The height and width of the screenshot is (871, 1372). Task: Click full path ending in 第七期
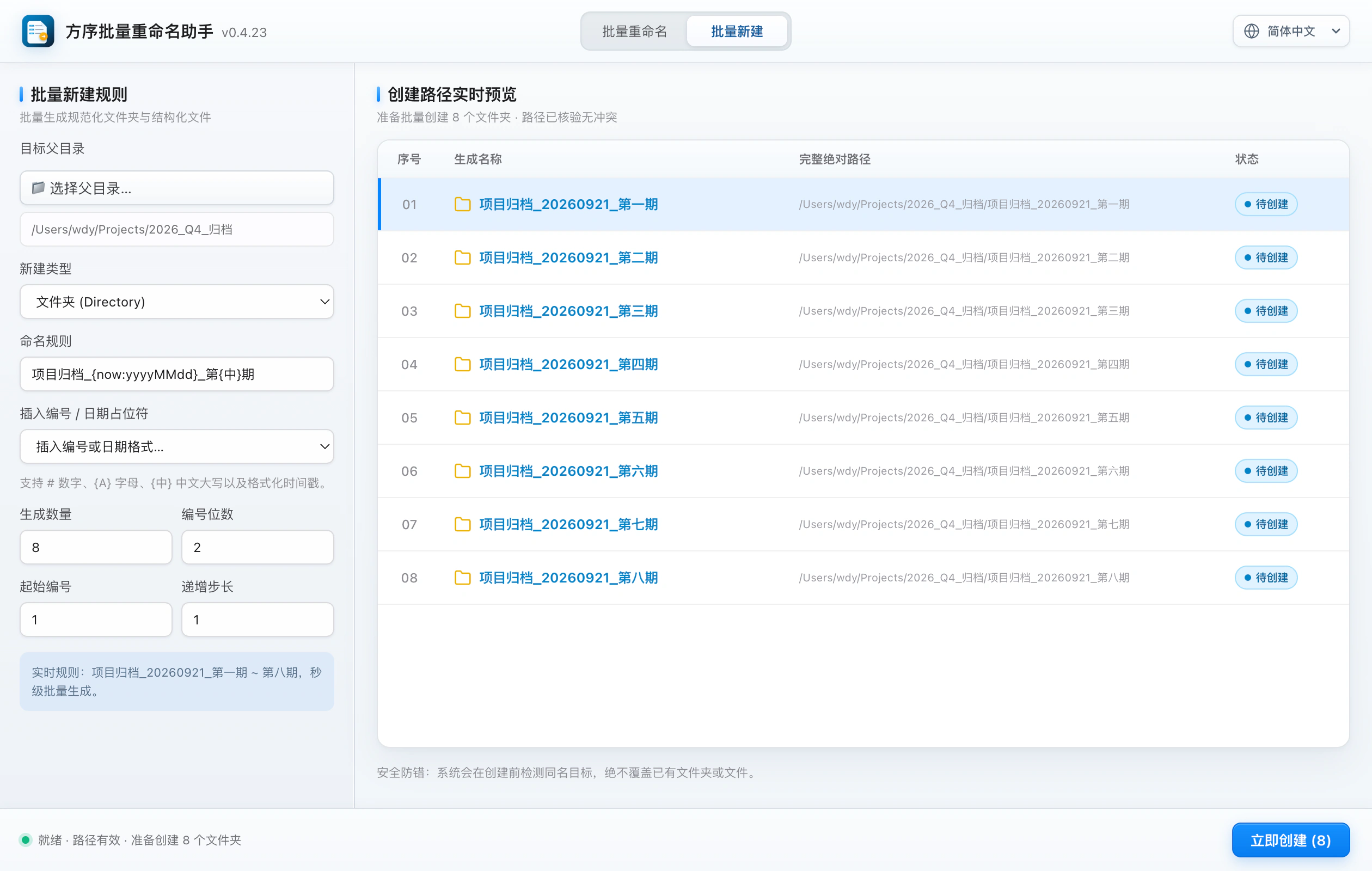964,525
